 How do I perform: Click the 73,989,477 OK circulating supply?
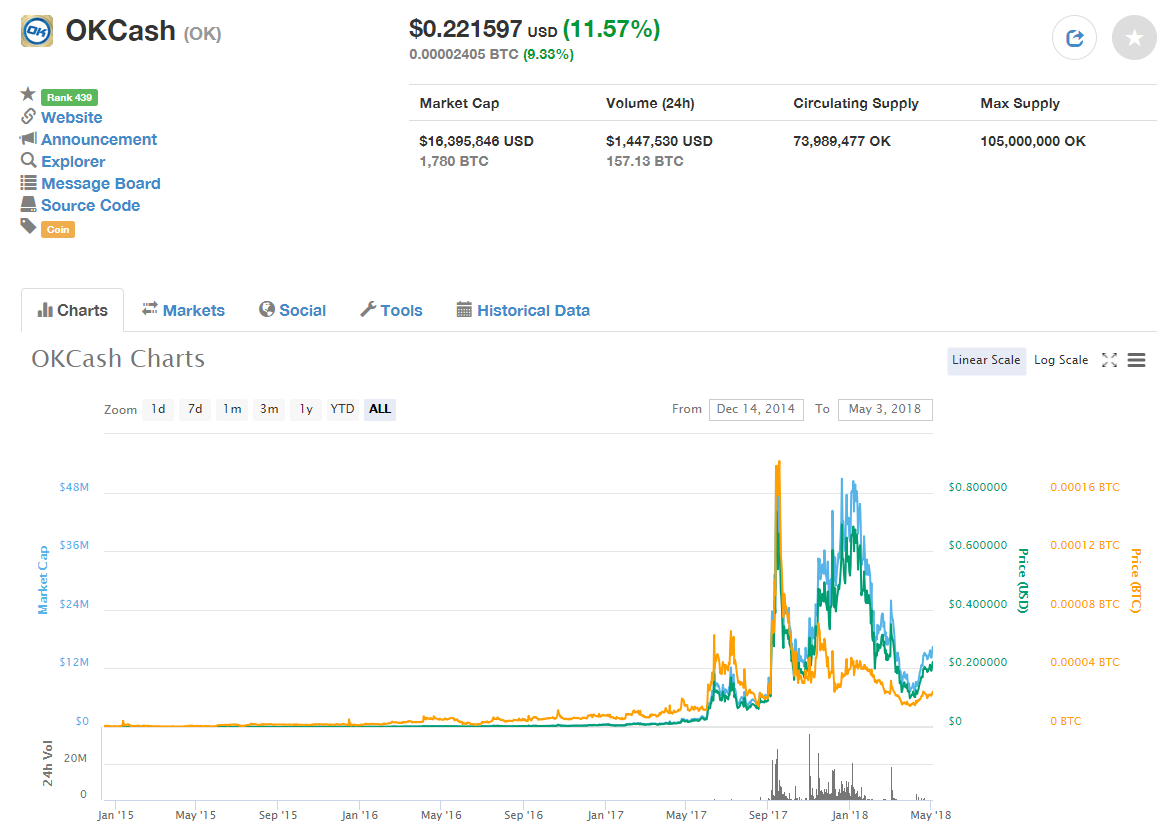(842, 141)
